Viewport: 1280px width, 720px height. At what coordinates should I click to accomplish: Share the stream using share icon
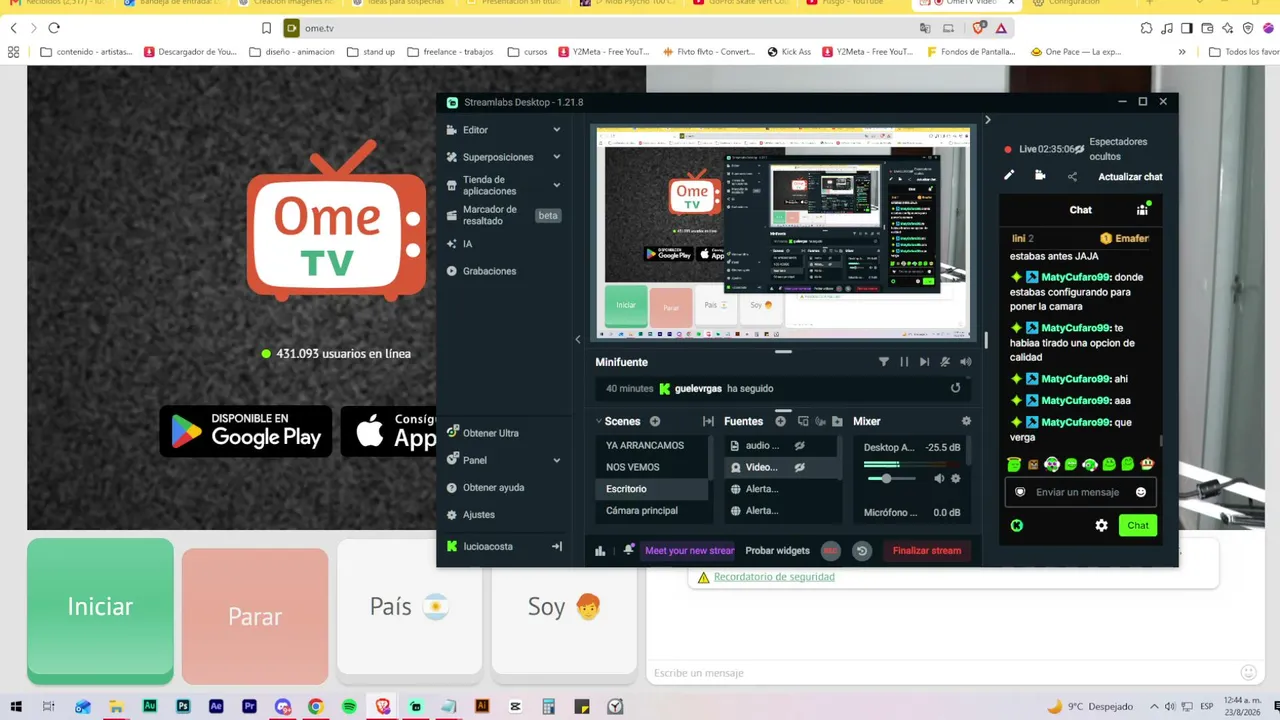pyautogui.click(x=1072, y=177)
